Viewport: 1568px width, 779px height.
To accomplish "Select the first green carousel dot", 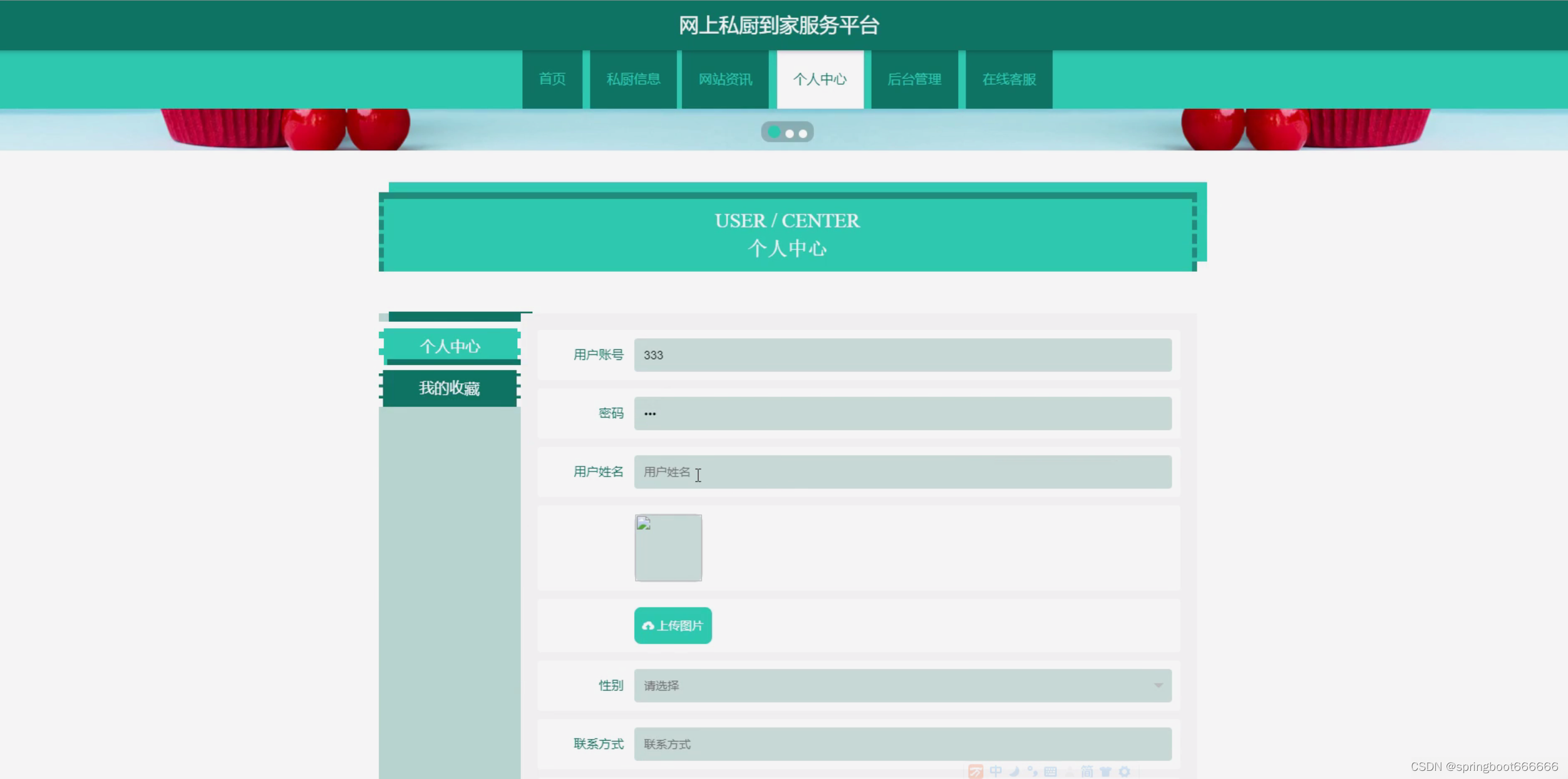I will coord(774,132).
